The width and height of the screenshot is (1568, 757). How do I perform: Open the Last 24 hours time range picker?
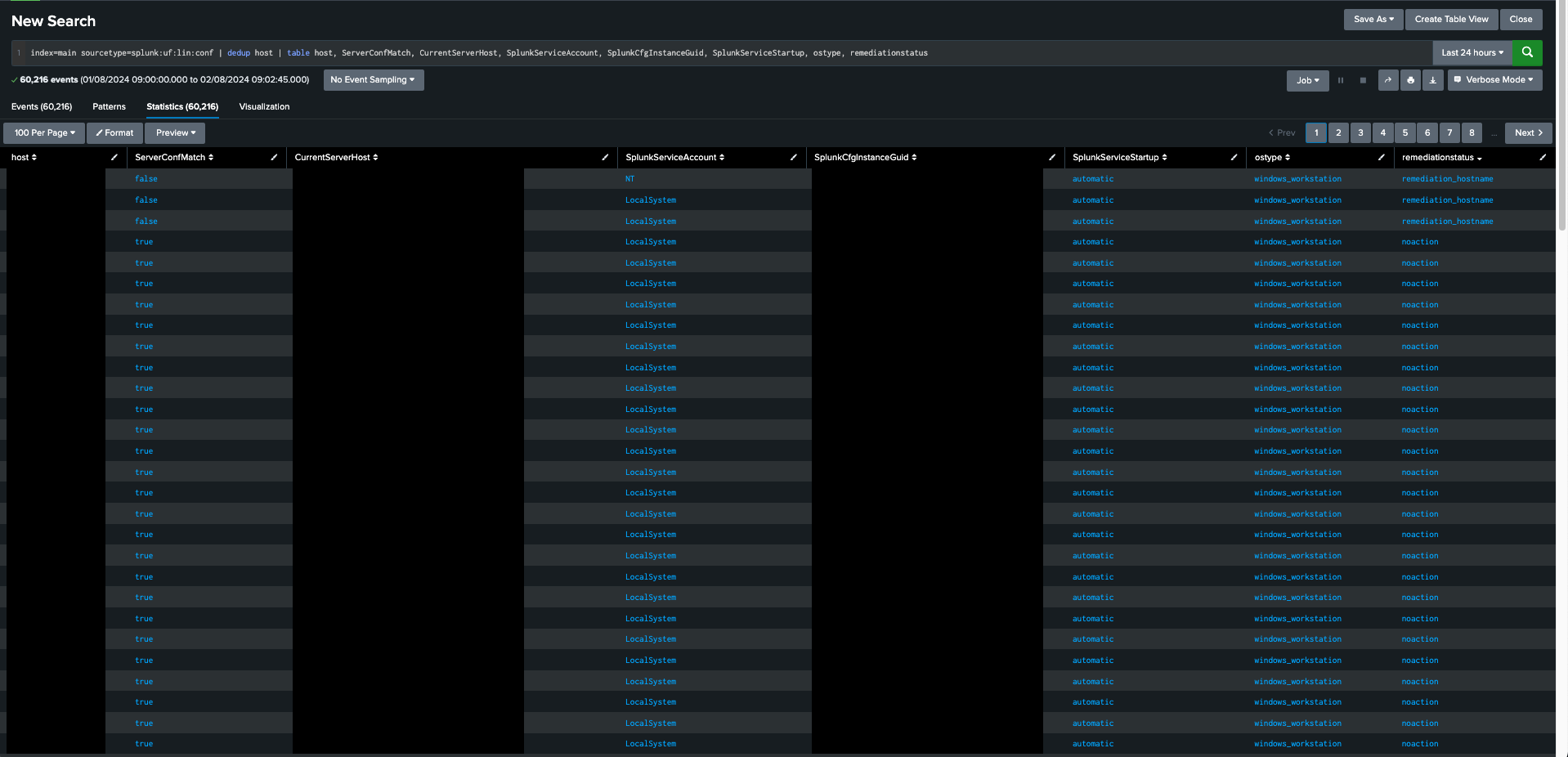(1472, 52)
